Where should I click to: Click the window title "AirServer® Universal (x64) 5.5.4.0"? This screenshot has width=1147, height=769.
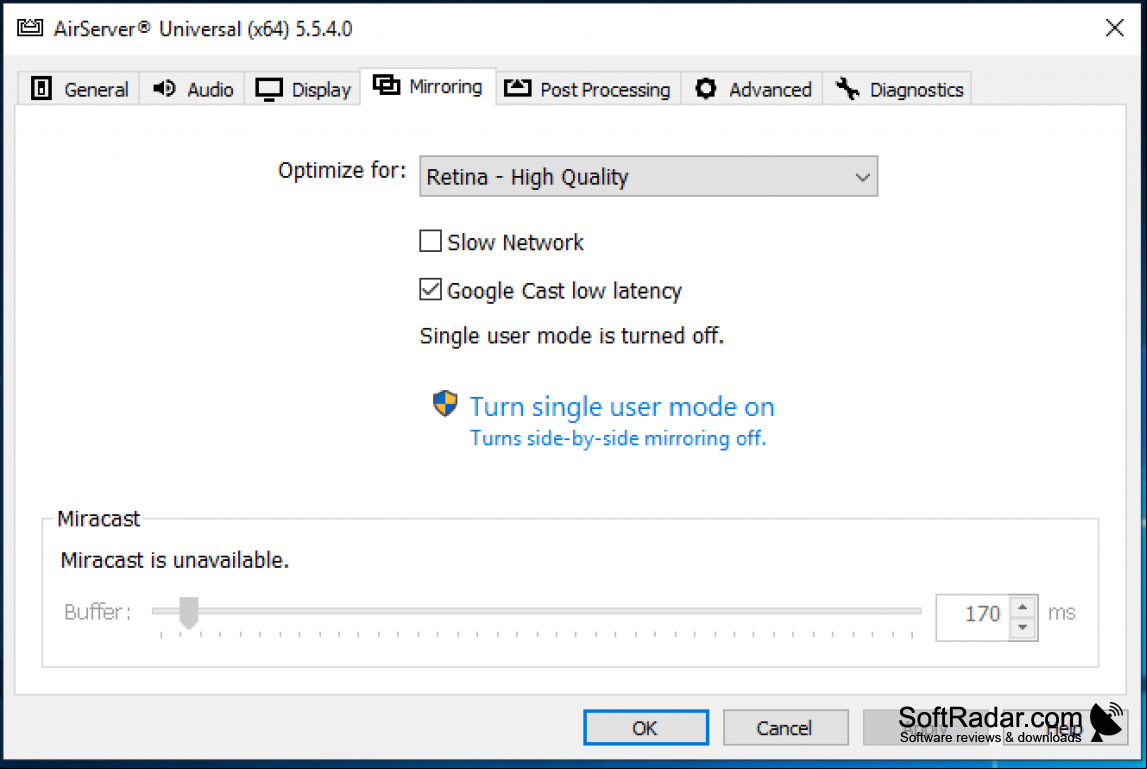(x=203, y=29)
